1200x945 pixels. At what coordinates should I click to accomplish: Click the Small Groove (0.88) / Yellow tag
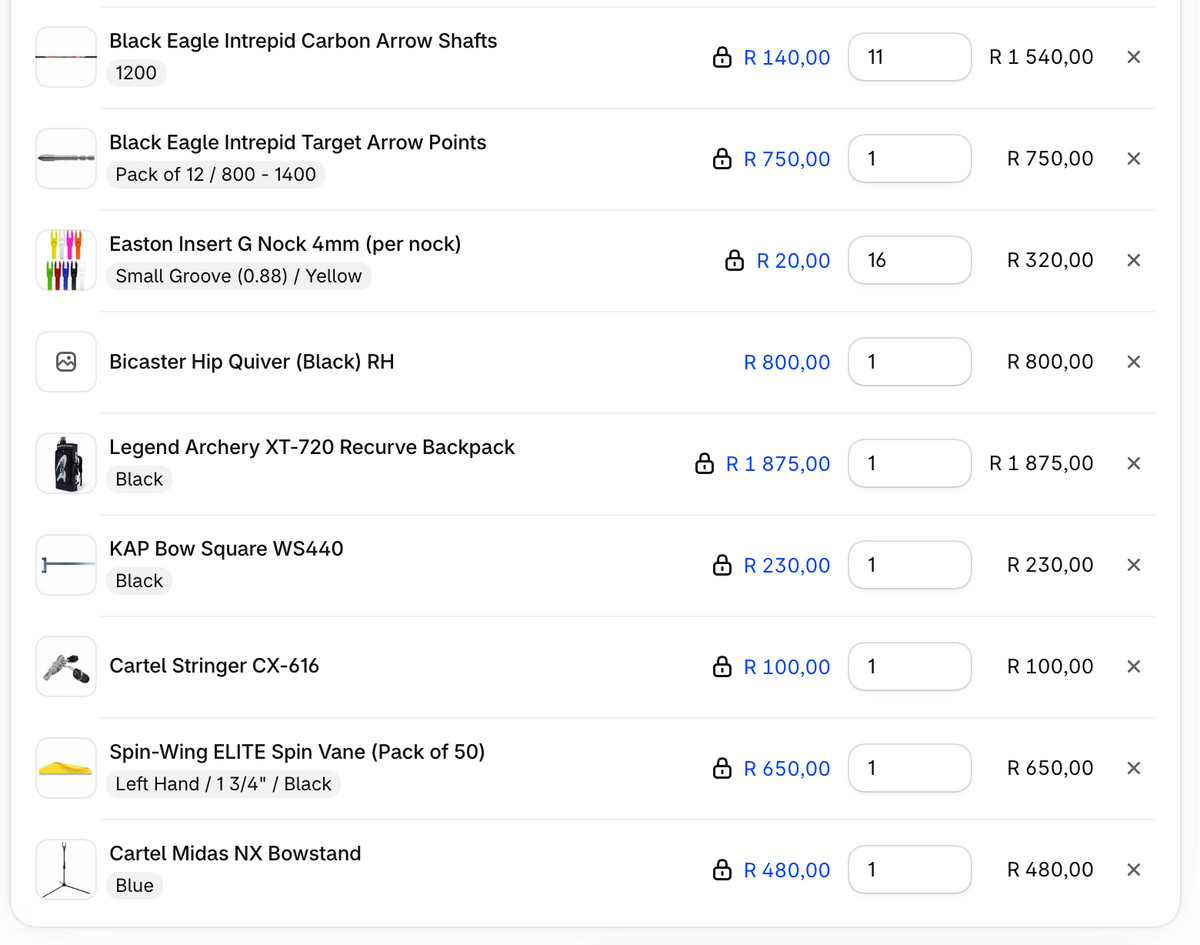[239, 276]
